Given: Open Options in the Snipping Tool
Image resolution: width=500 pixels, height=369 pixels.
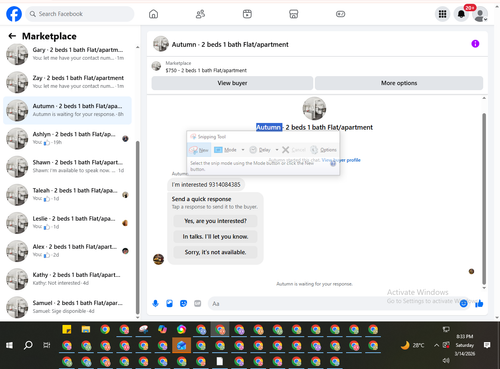Looking at the screenshot, I should pos(323,150).
